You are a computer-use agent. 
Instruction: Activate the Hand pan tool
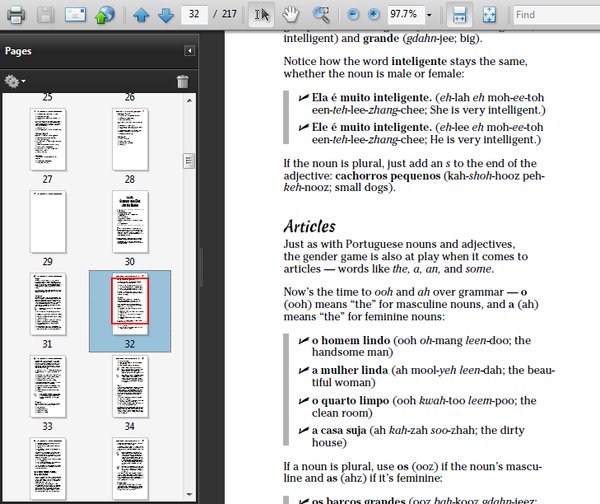click(x=290, y=15)
